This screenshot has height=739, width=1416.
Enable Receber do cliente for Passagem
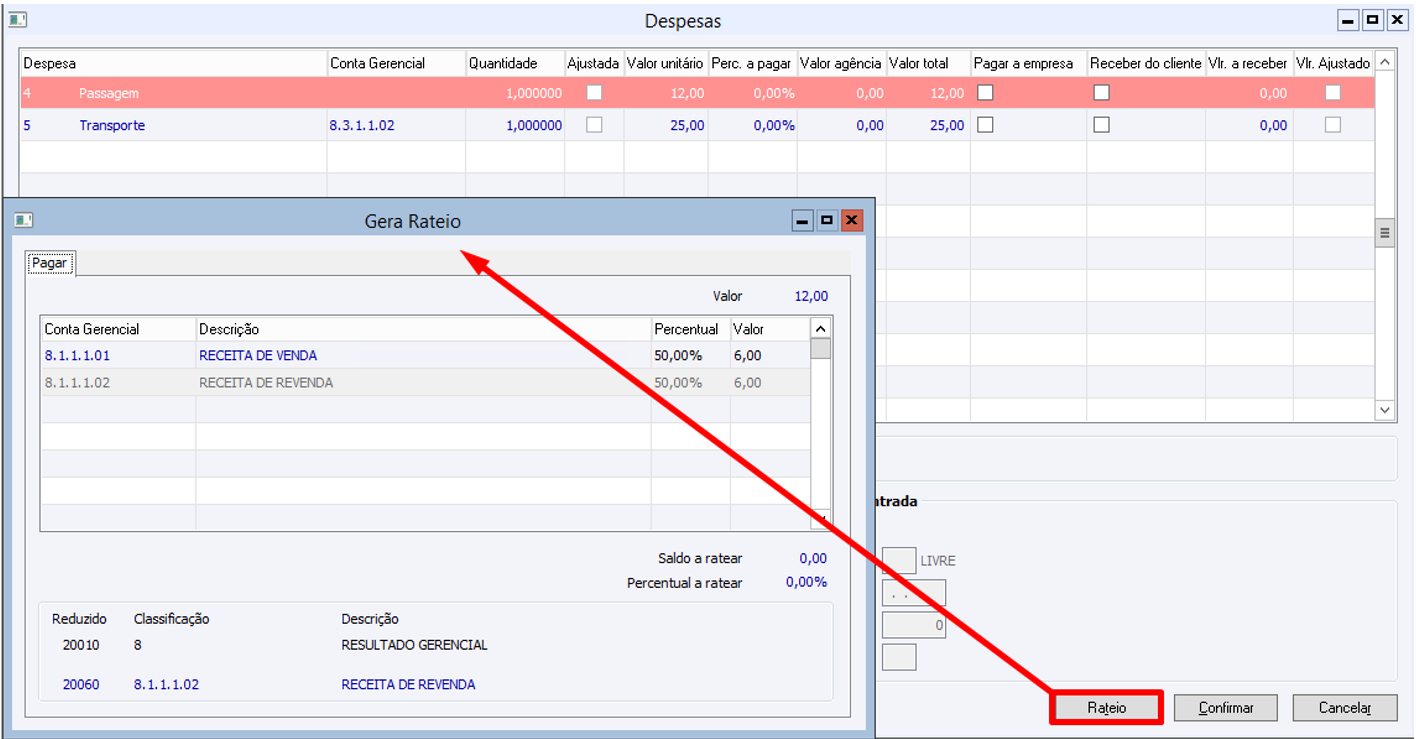tap(1101, 93)
